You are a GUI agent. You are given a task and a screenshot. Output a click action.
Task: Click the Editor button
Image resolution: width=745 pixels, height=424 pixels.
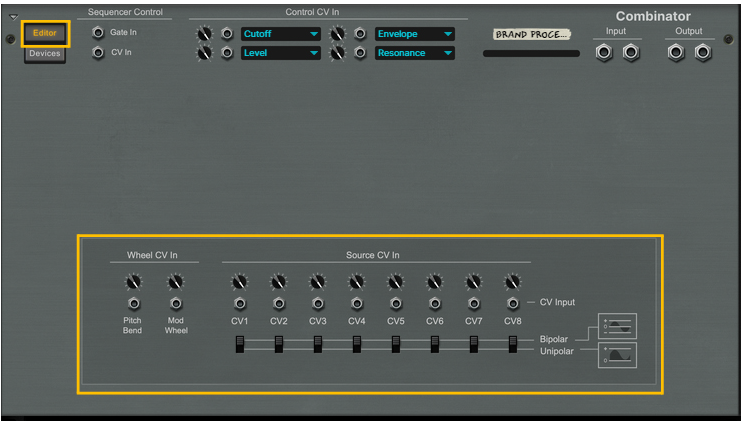[x=45, y=33]
